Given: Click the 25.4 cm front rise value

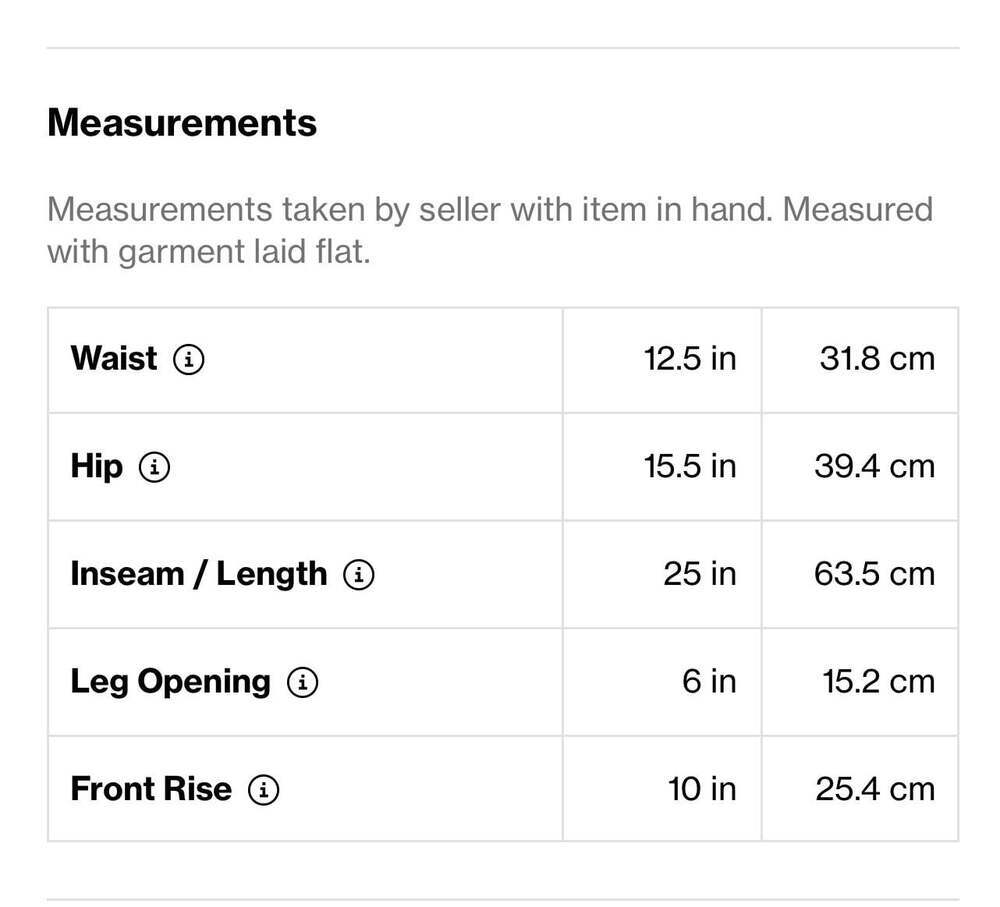Looking at the screenshot, I should point(876,789).
